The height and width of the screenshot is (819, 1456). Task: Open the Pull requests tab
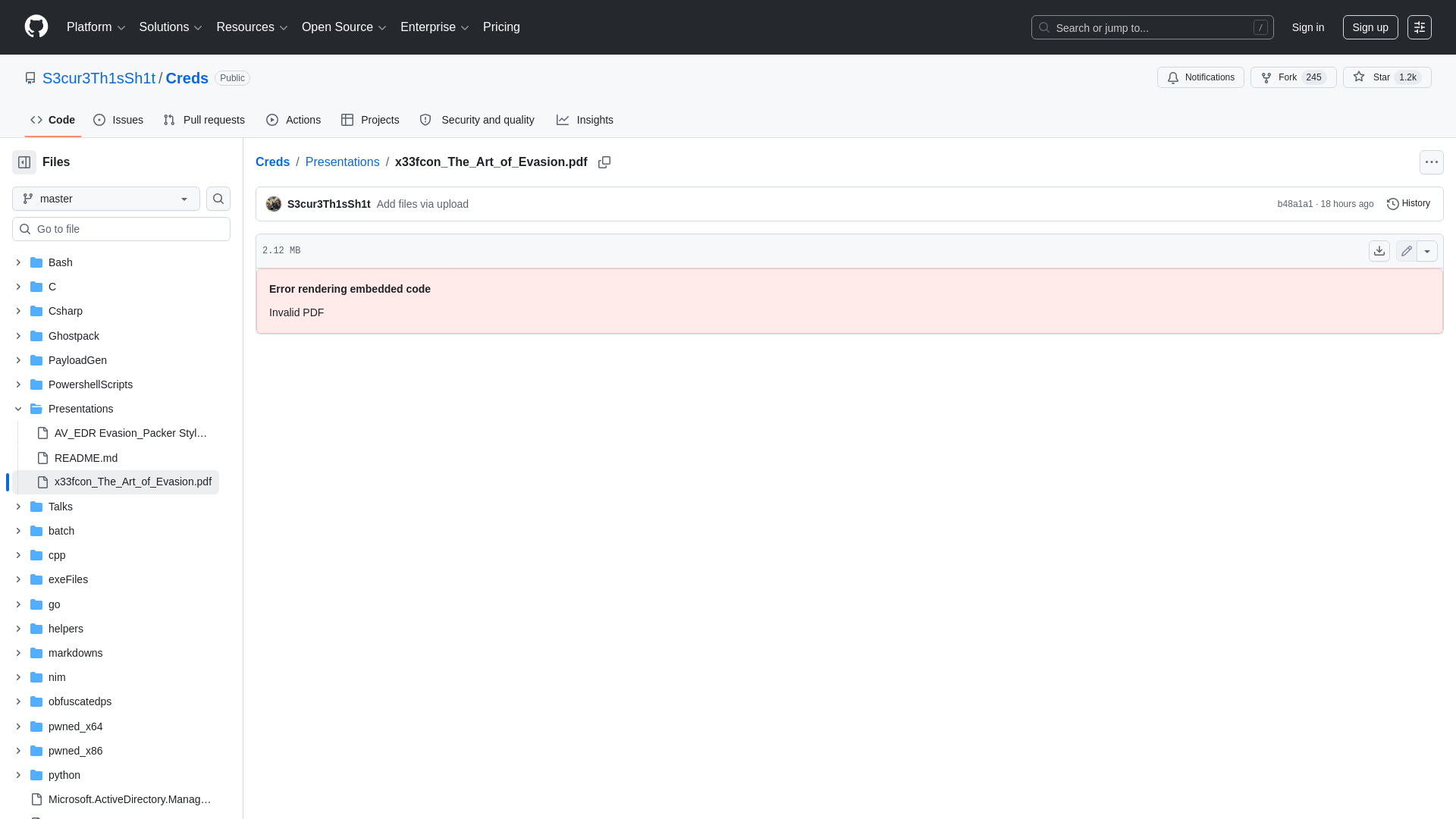[x=204, y=120]
